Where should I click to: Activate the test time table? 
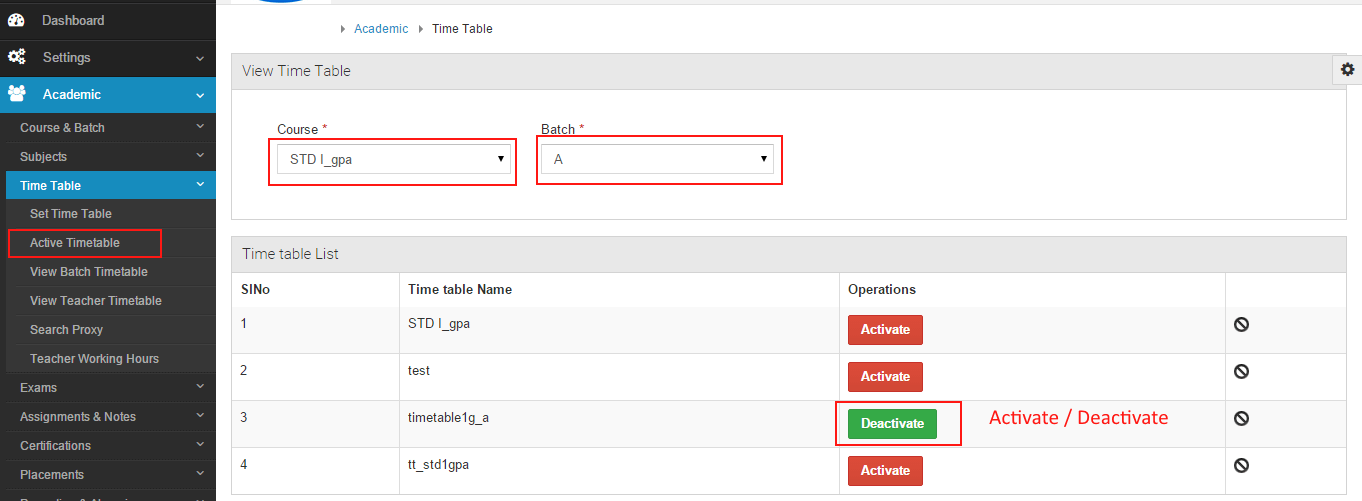[885, 377]
